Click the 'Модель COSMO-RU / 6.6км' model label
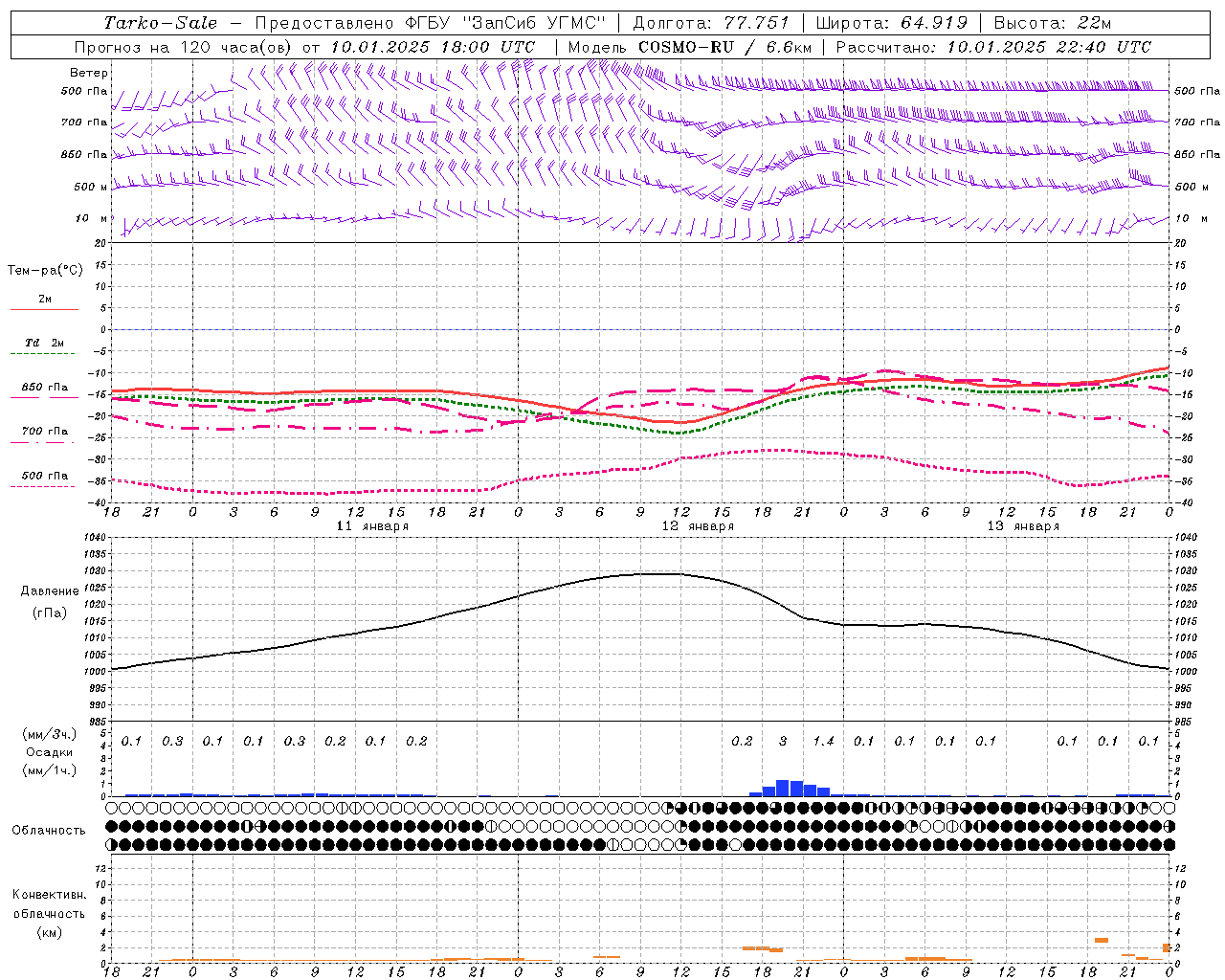Viewport: 1225px width, 980px height. [x=690, y=47]
